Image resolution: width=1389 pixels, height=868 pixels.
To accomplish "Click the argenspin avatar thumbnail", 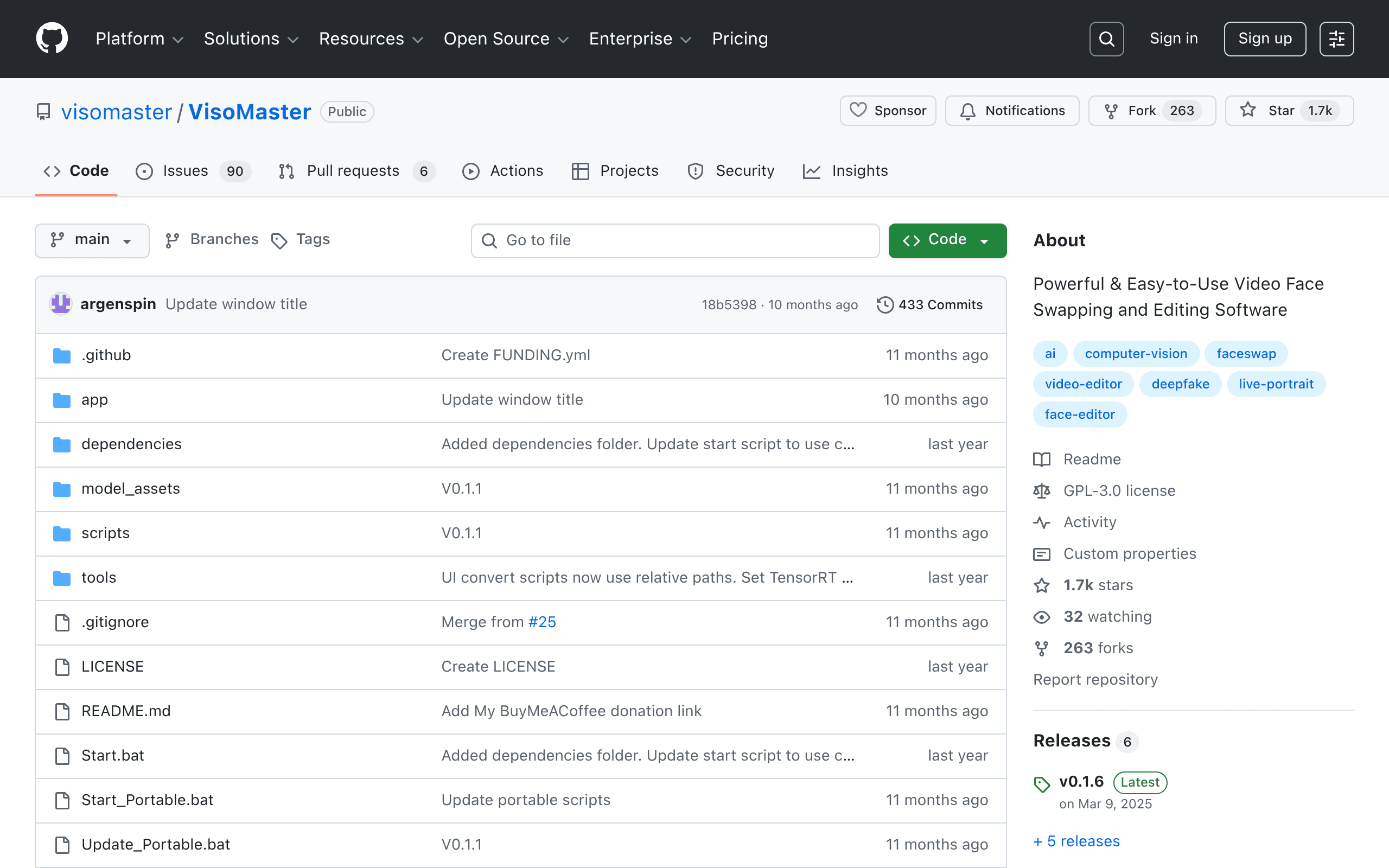I will pyautogui.click(x=60, y=304).
